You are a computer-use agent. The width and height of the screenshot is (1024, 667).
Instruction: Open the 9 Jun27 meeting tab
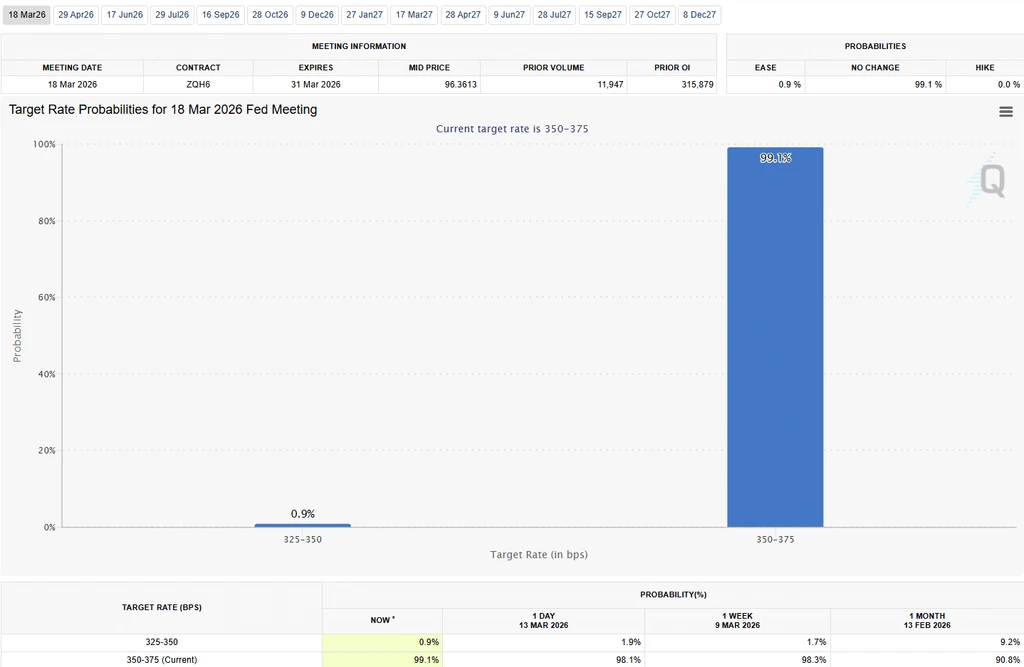pyautogui.click(x=509, y=14)
